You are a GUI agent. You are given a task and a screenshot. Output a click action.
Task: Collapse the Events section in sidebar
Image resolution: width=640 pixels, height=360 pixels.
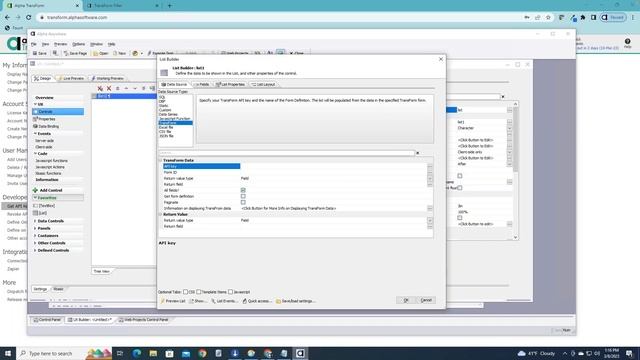coord(36,134)
